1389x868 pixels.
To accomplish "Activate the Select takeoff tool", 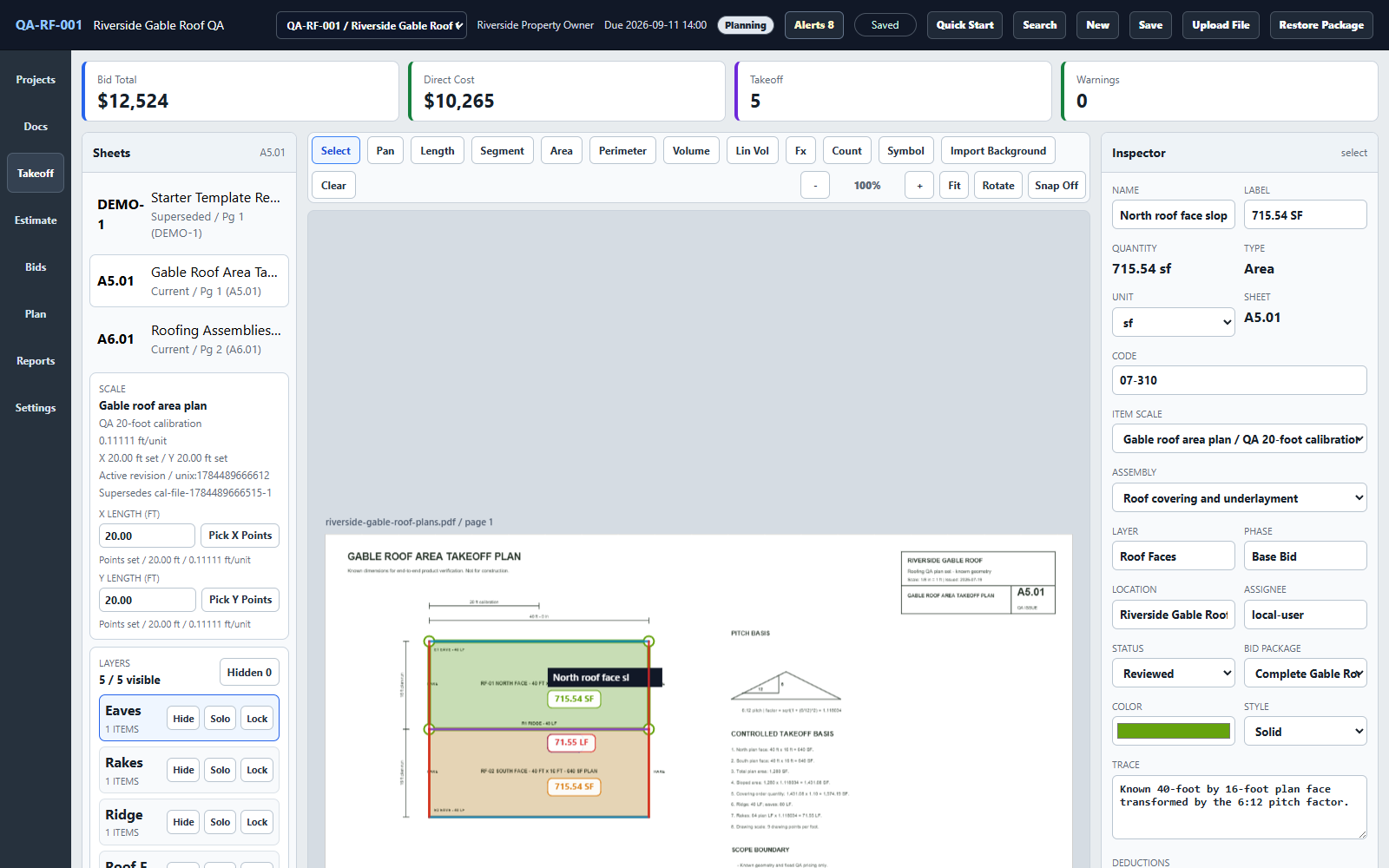I will [336, 151].
